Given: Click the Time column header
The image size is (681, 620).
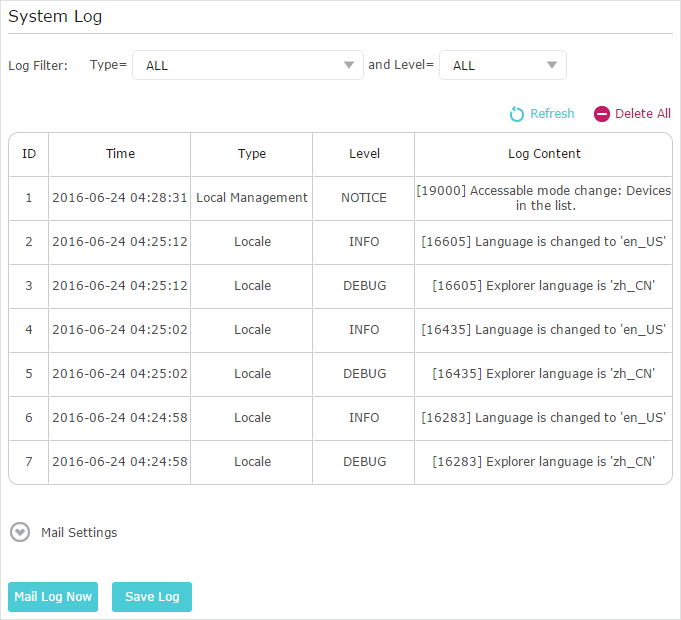Looking at the screenshot, I should pos(120,154).
